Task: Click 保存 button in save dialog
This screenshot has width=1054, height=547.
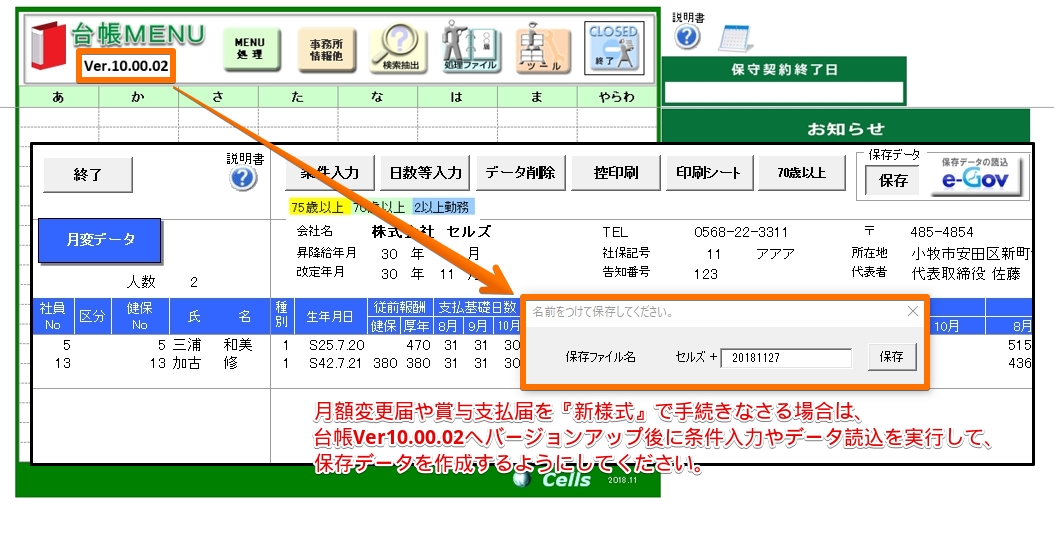Action: pyautogui.click(x=891, y=356)
